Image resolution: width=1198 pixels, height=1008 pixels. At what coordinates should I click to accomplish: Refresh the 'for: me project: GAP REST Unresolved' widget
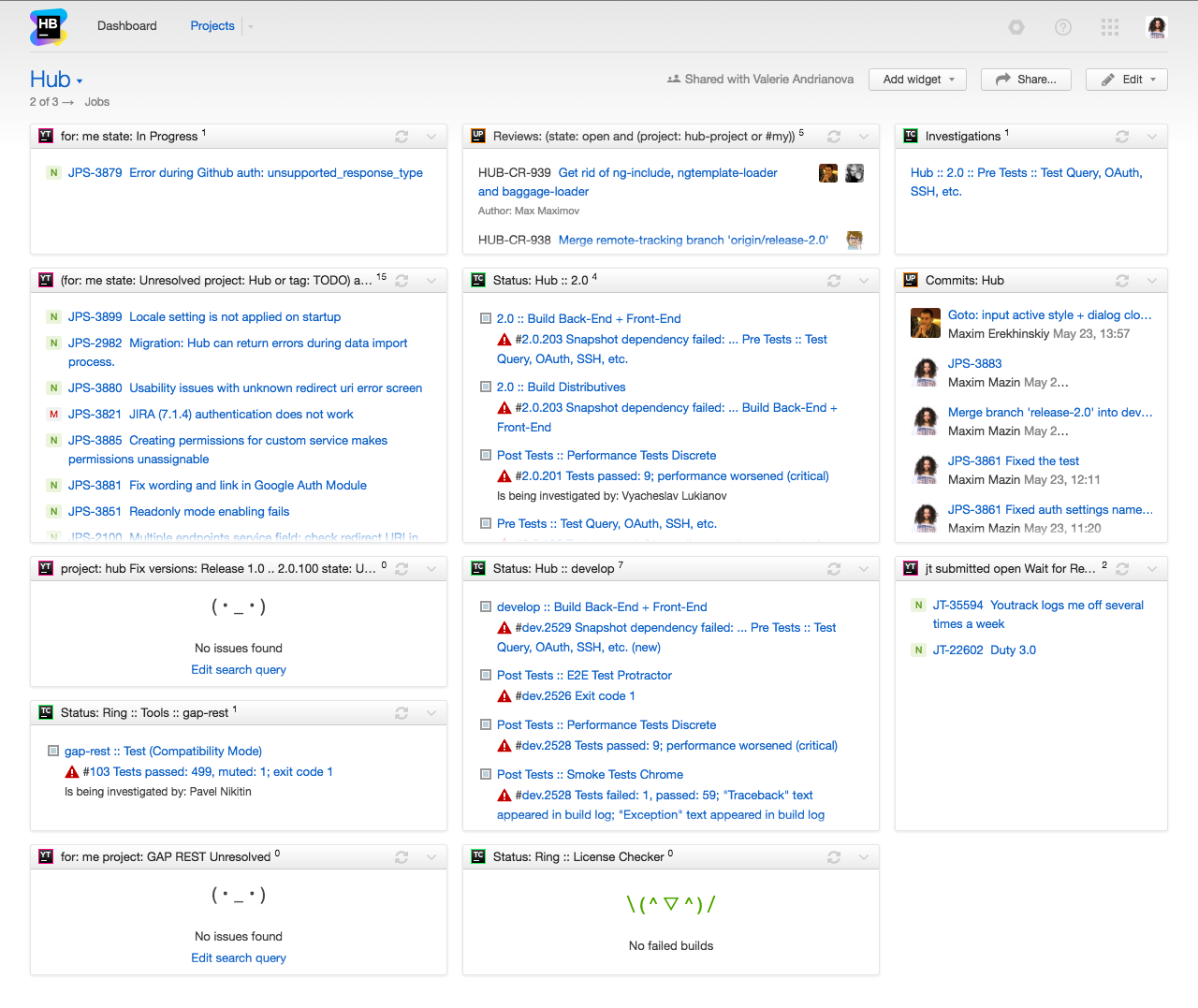pyautogui.click(x=402, y=857)
